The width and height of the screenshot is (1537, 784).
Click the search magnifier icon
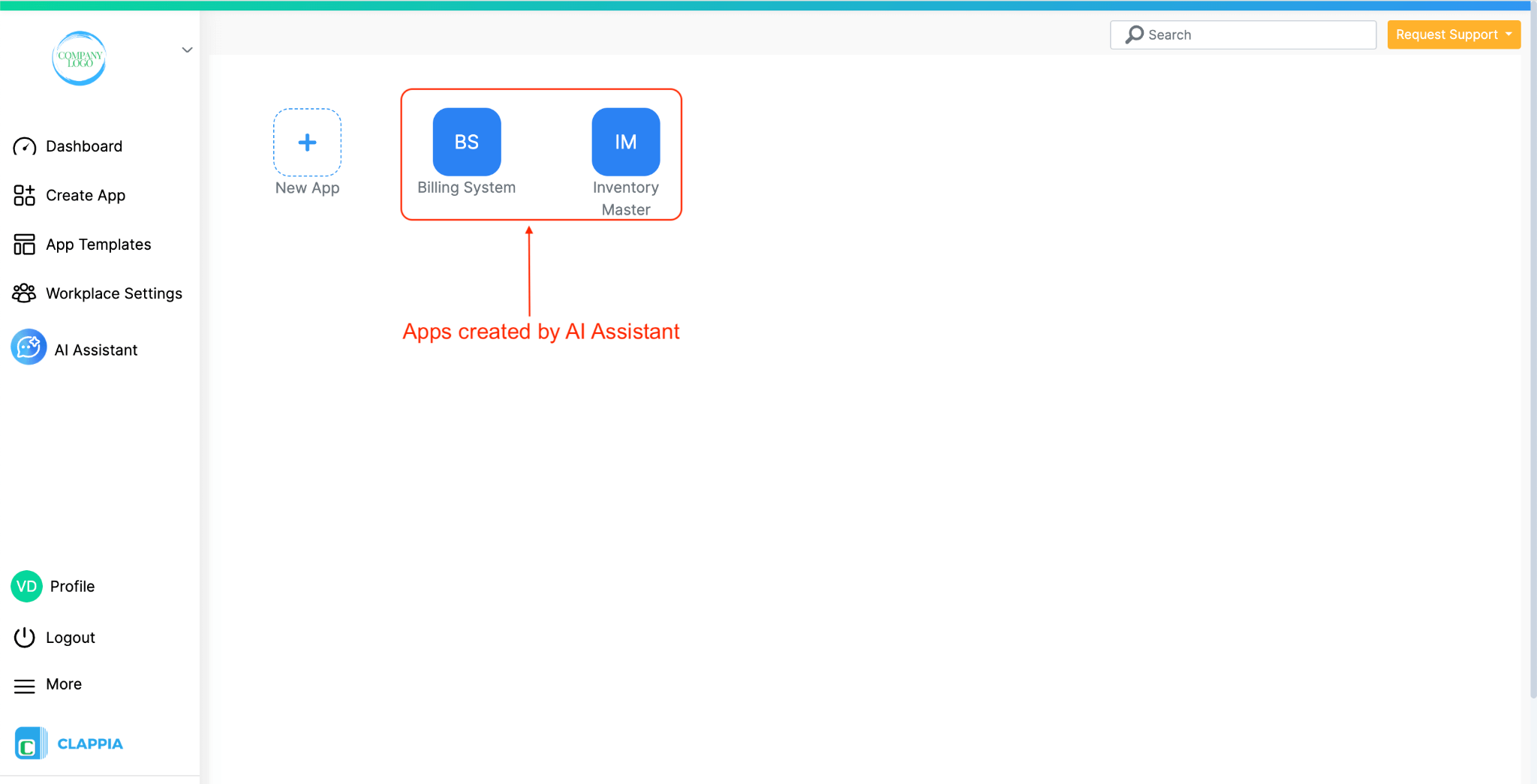1133,35
